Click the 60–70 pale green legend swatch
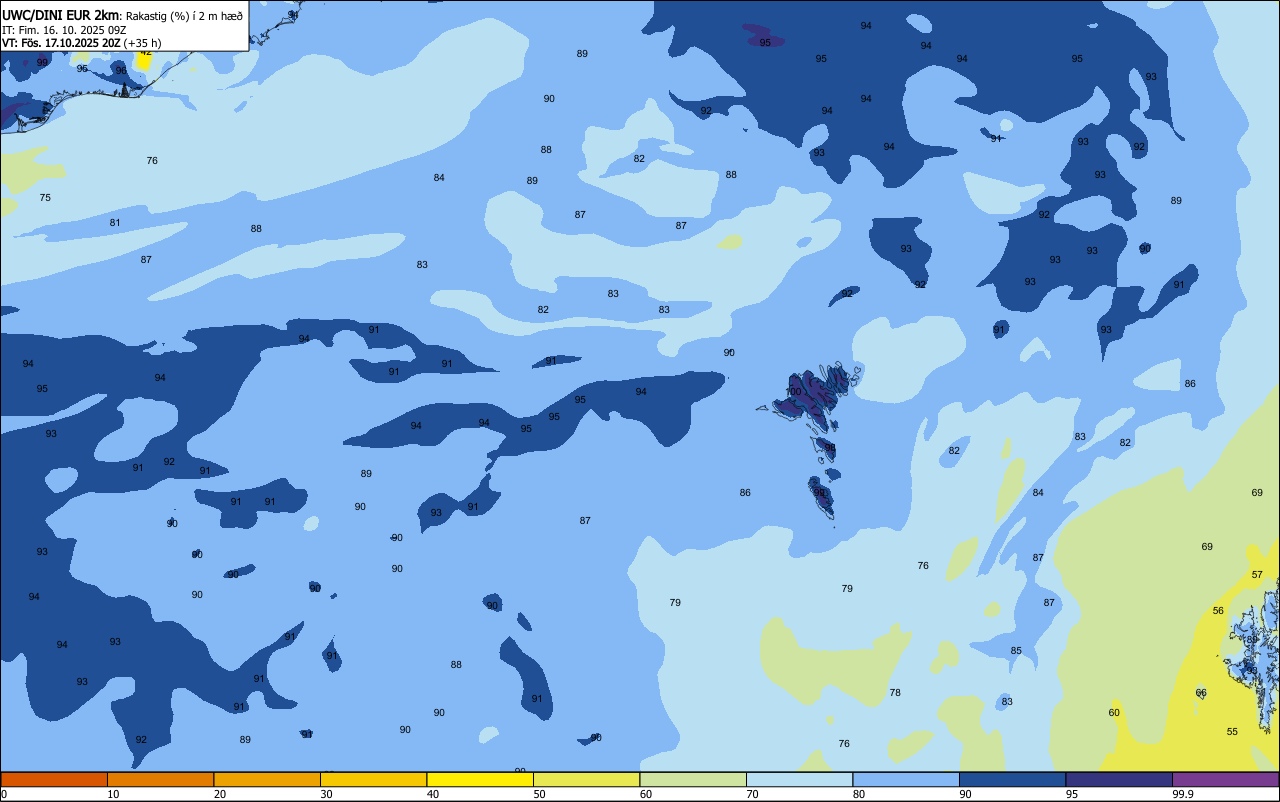Viewport: 1280px width, 802px height. pos(693,779)
